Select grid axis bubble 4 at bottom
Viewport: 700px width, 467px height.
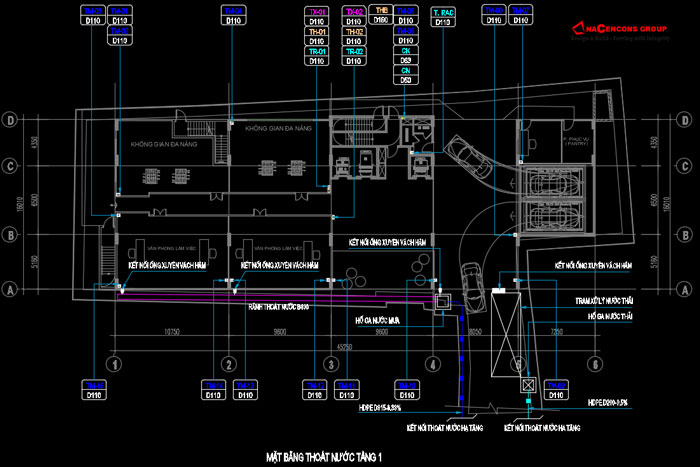click(x=432, y=364)
